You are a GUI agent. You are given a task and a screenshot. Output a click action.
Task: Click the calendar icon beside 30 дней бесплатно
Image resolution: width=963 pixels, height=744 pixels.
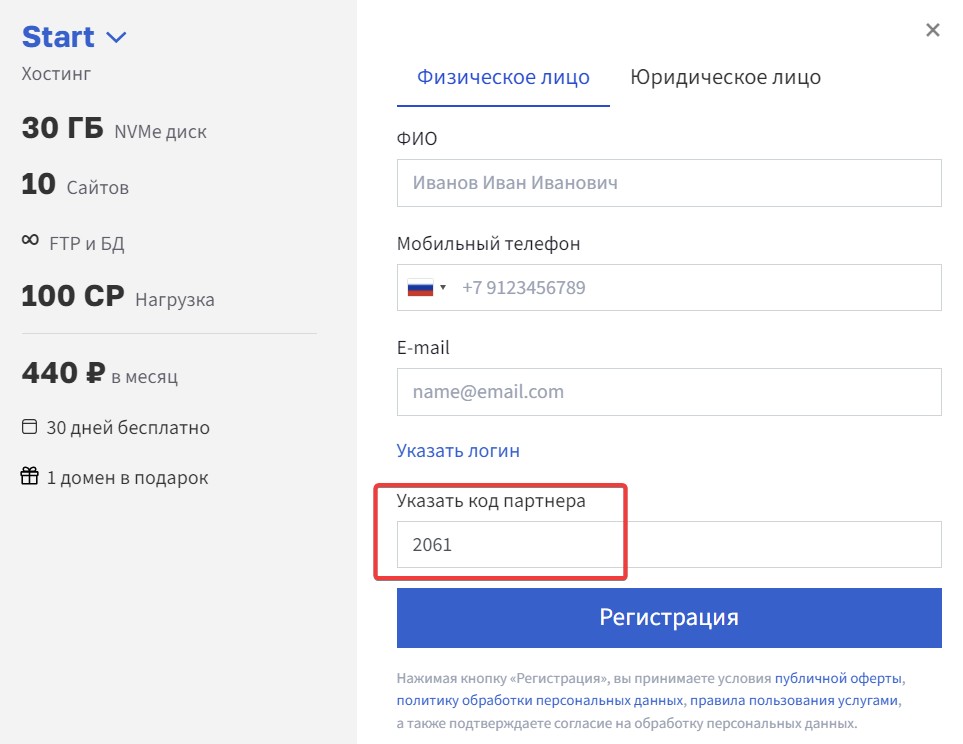pos(29,427)
